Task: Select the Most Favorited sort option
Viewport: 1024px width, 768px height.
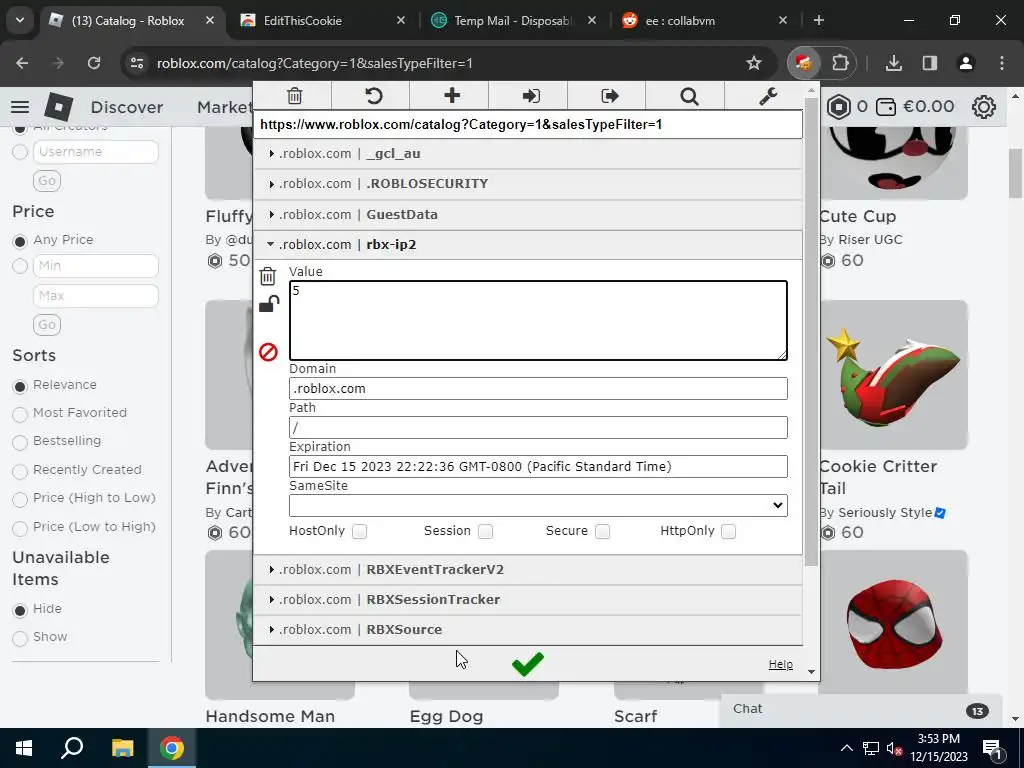Action: pyautogui.click(x=20, y=414)
